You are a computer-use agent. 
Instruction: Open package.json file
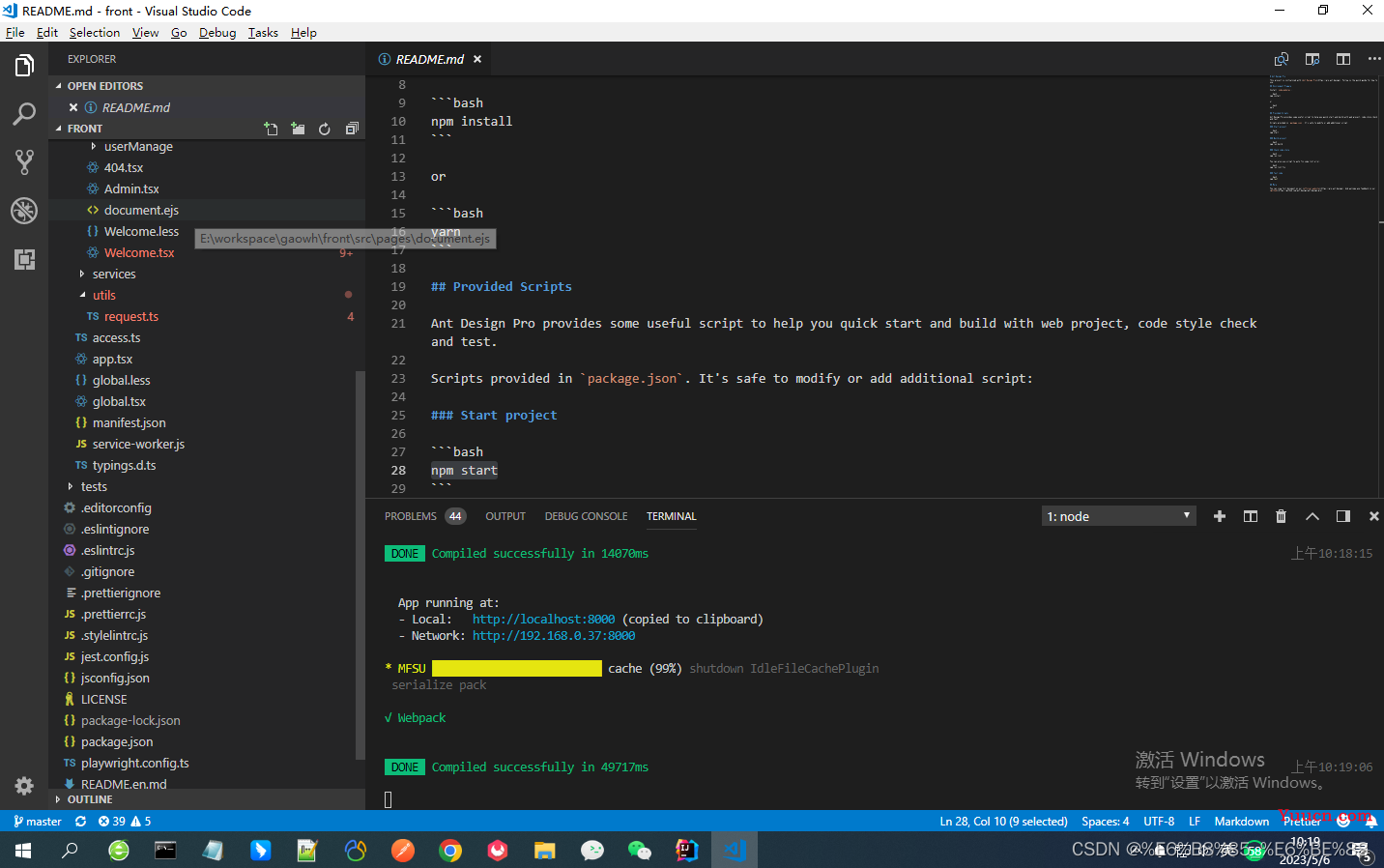(117, 742)
